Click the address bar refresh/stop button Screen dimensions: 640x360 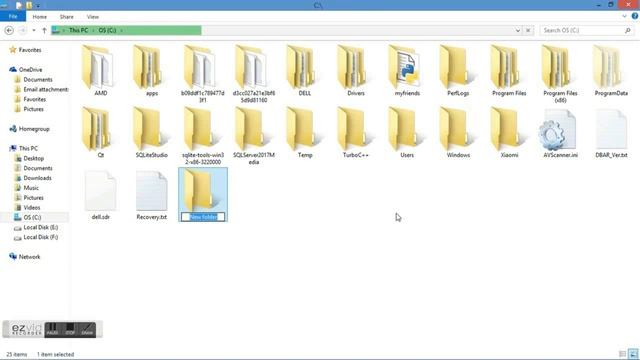(x=528, y=30)
